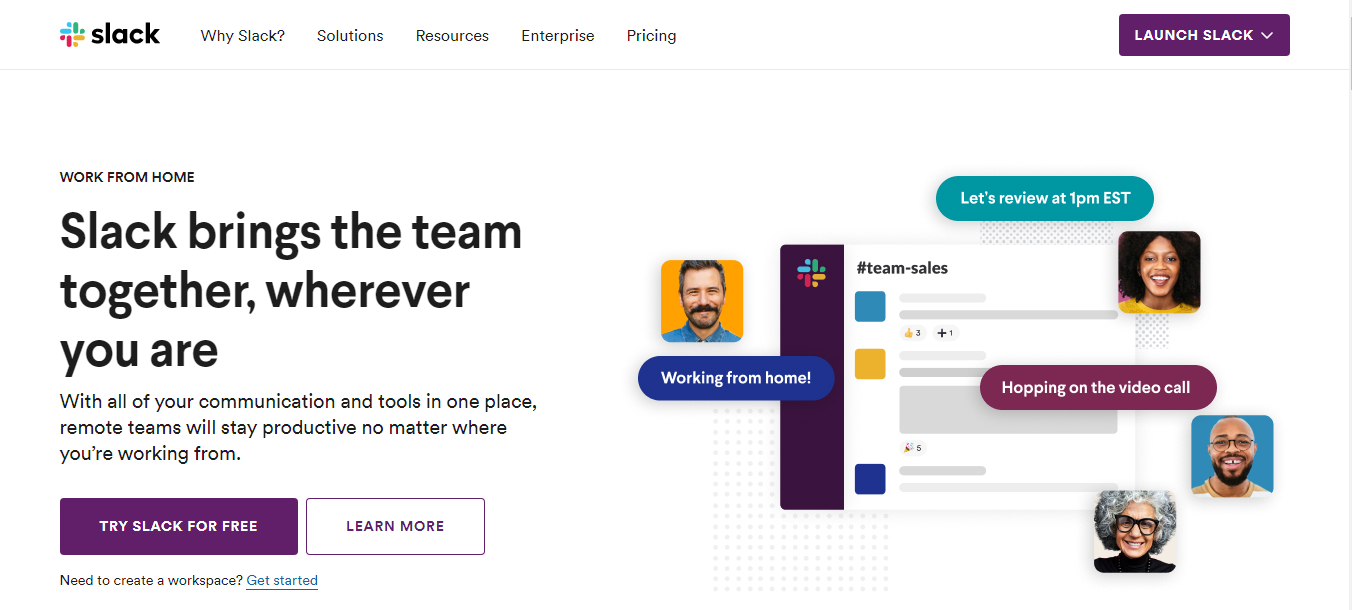
Task: Open the Resources menu item
Action: point(452,36)
